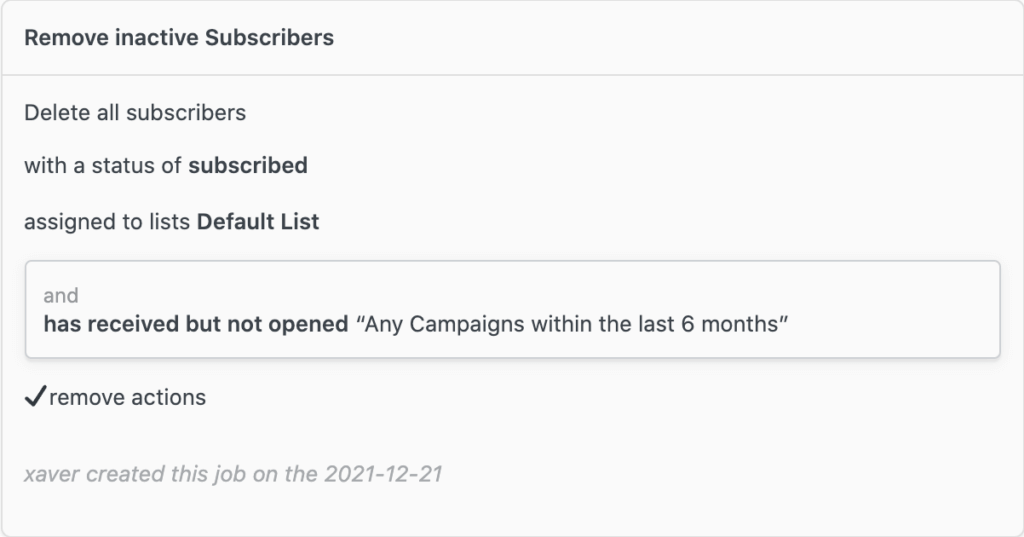Click the creation date 2021-12-21
Screen dimensions: 1024x537
tap(383, 474)
